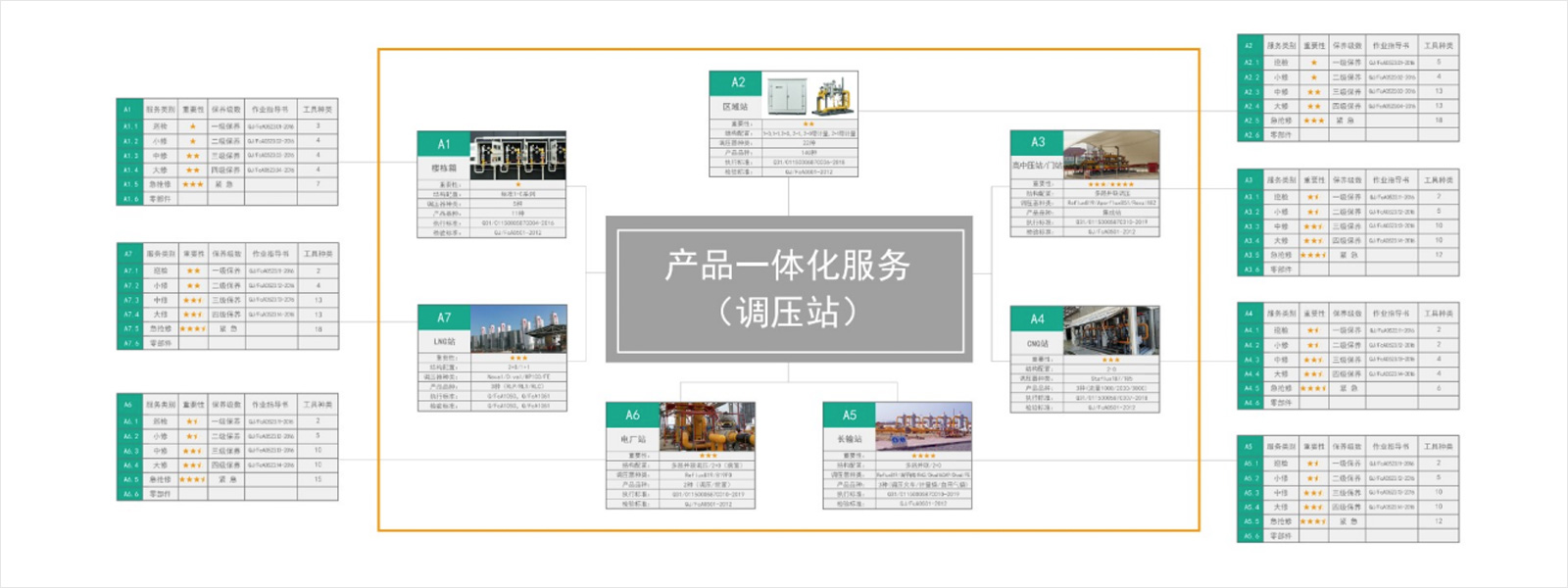
Task: Select the green A3 badge on the 高中压站 card
Action: pyautogui.click(x=1038, y=143)
